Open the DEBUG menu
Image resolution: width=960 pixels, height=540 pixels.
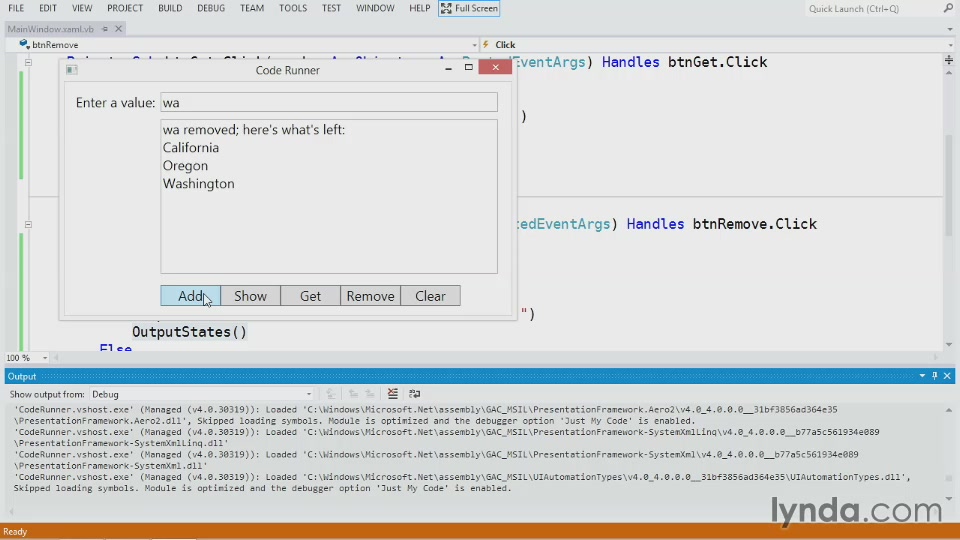click(x=211, y=8)
